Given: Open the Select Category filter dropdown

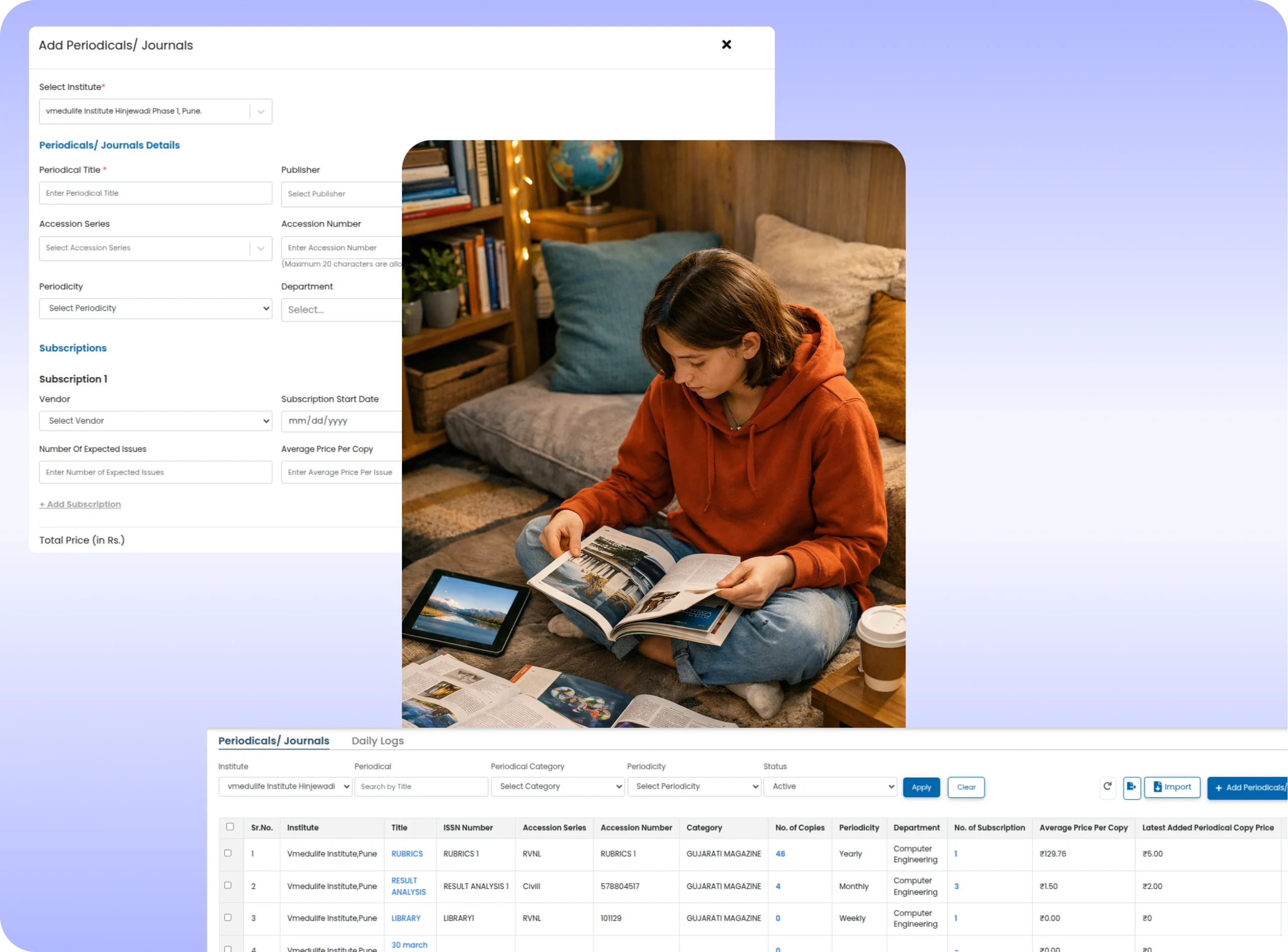Looking at the screenshot, I should pos(557,787).
